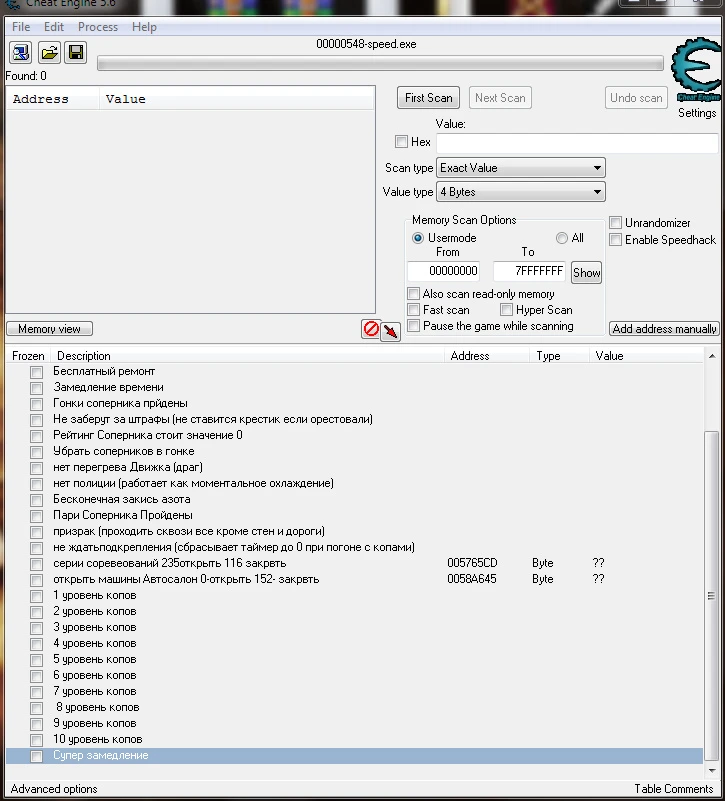Enable the Unrandomizer checkbox

pyautogui.click(x=615, y=223)
